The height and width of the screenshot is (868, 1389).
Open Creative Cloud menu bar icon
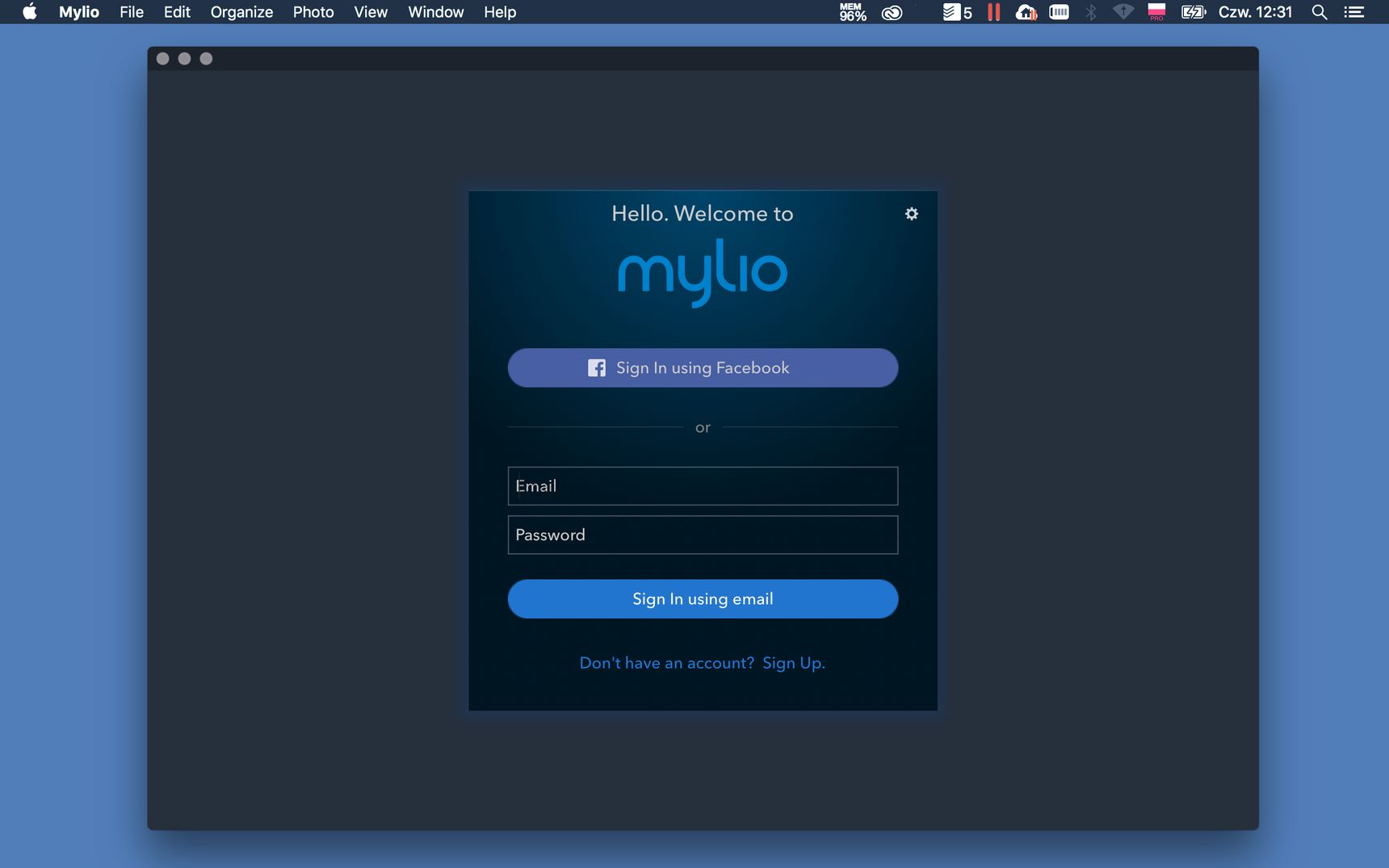tap(892, 12)
